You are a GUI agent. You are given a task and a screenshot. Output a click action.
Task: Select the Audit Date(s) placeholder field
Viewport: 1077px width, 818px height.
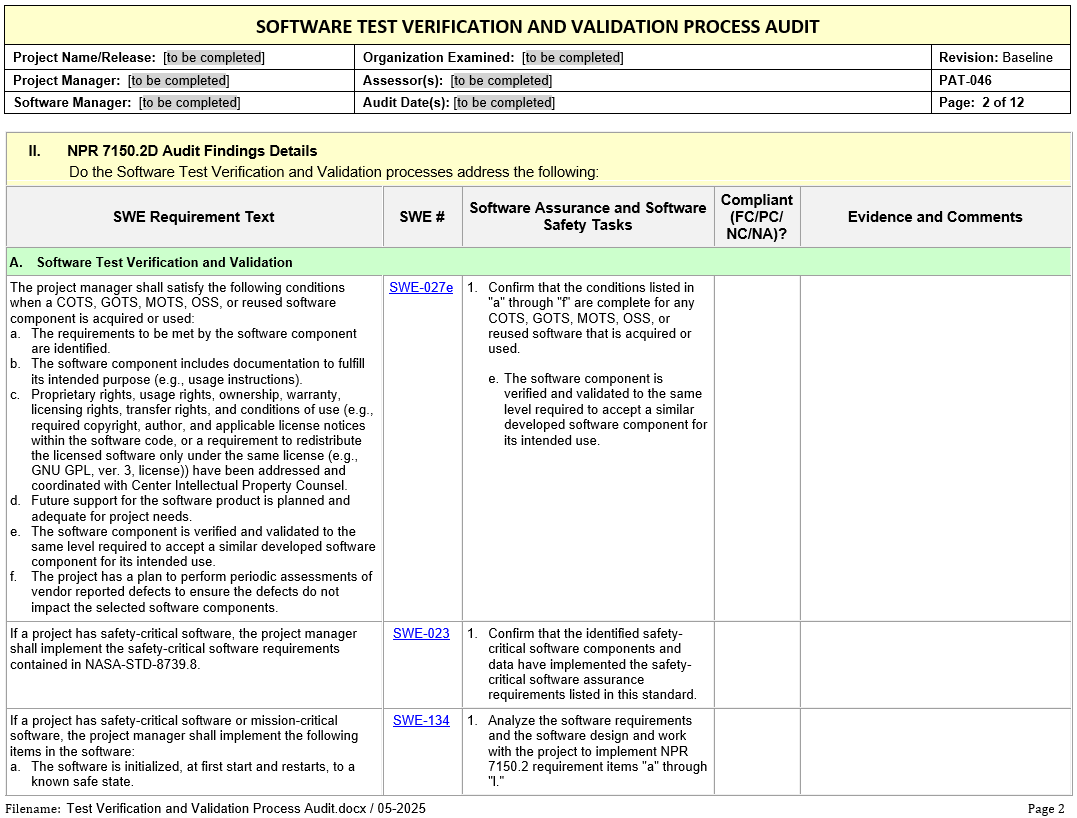coord(504,103)
